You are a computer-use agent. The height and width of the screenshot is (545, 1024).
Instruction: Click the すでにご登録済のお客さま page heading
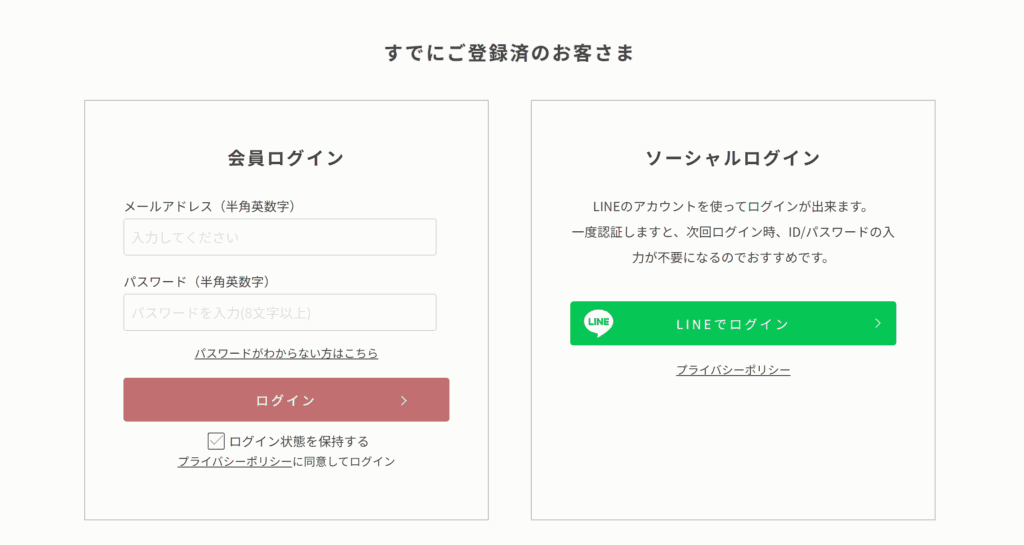coord(509,53)
